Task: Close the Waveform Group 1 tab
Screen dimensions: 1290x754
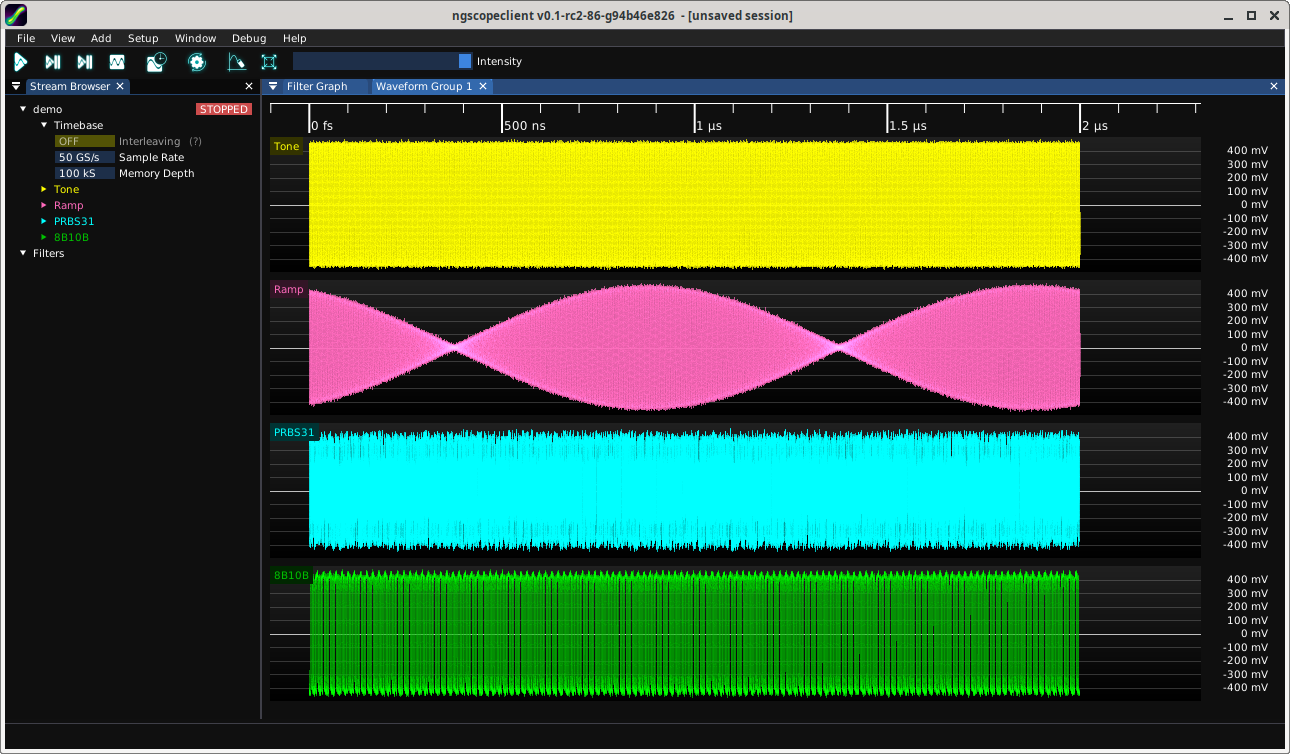Action: pyautogui.click(x=483, y=87)
